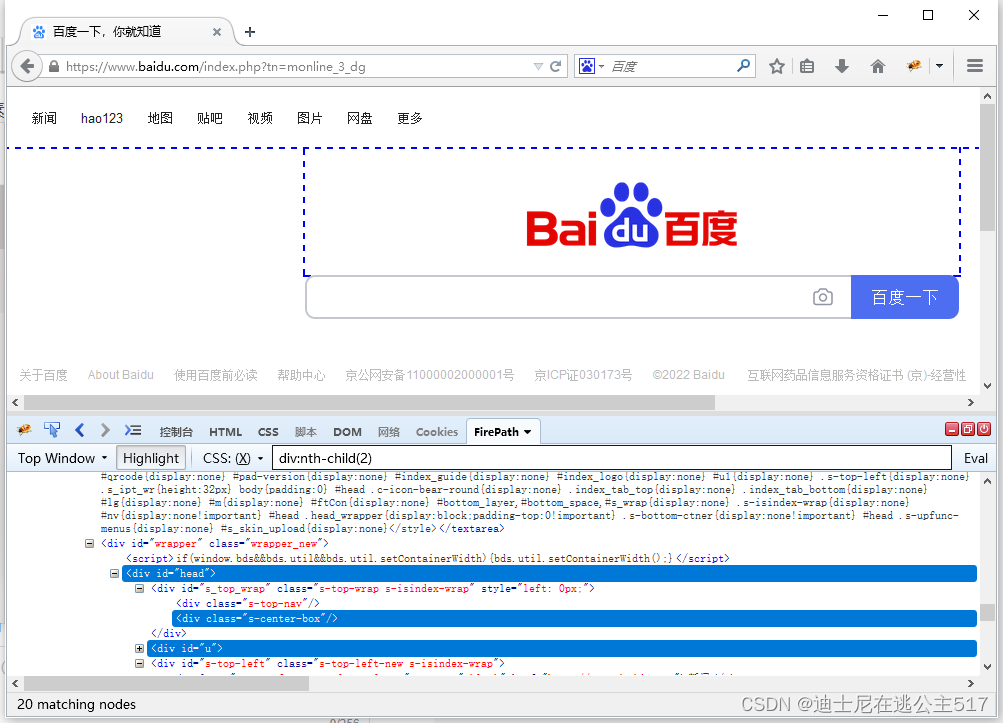Show bookmarks list icon
The width and height of the screenshot is (1003, 723).
[807, 66]
